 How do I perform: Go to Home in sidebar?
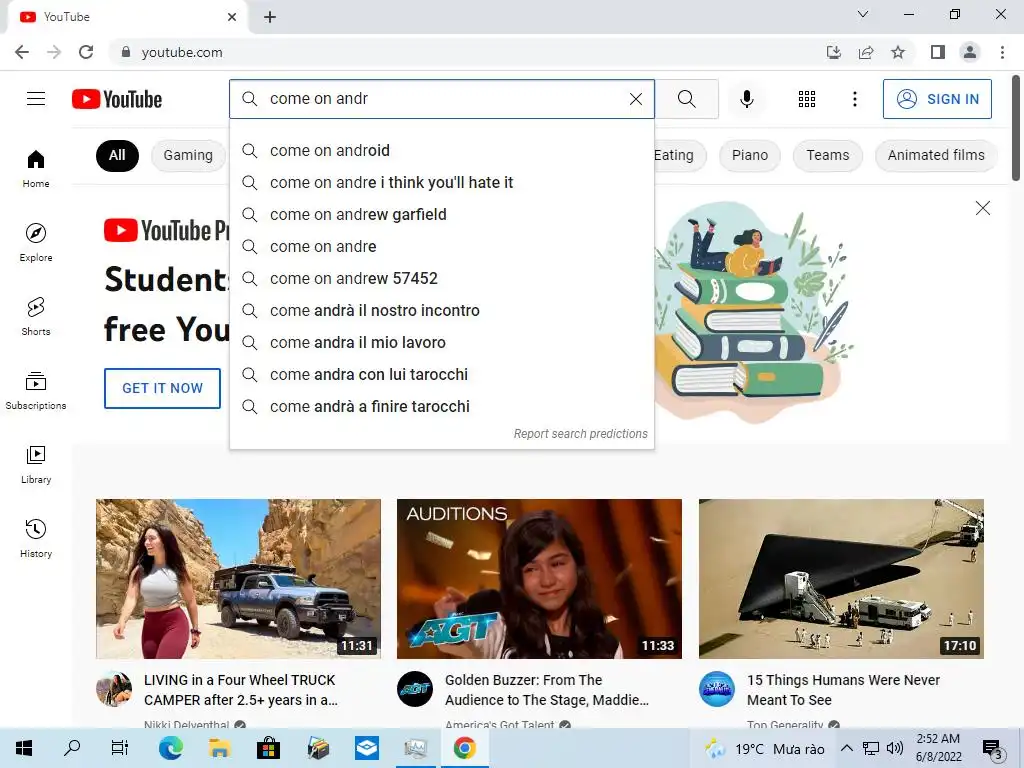pyautogui.click(x=36, y=168)
